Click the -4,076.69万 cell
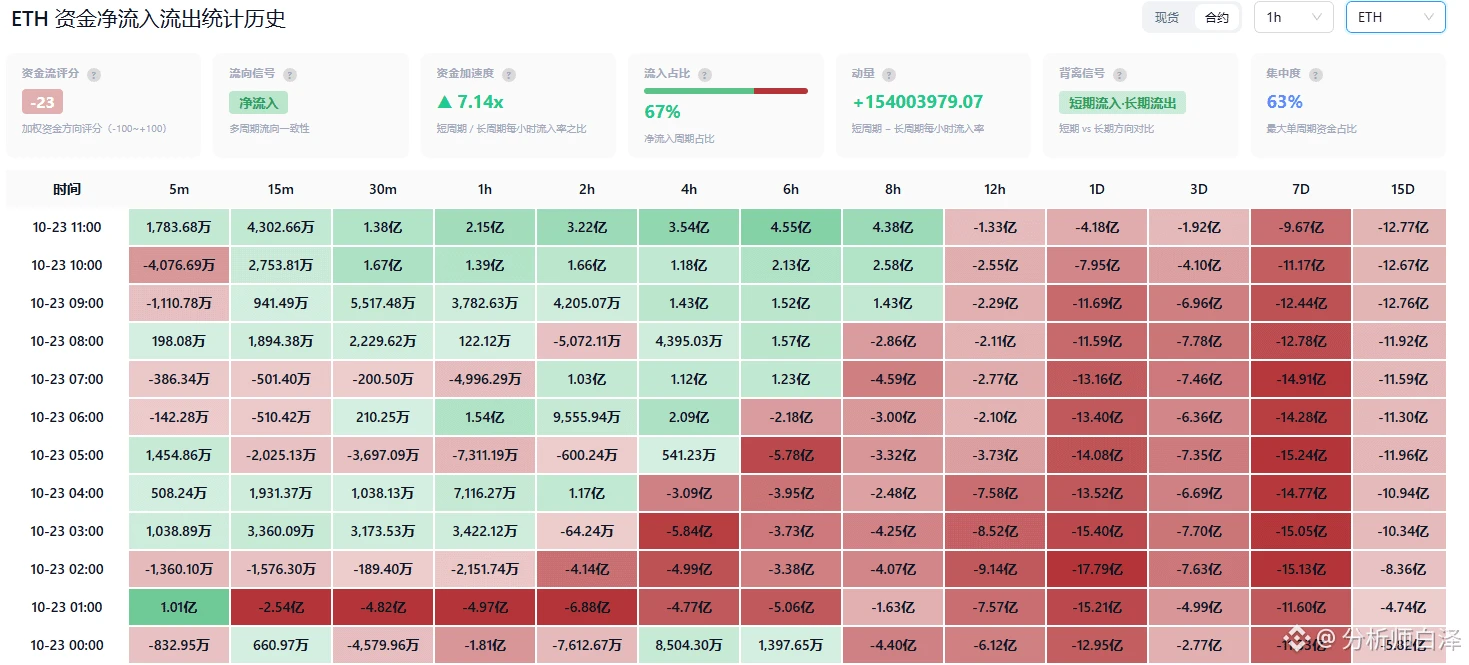The height and width of the screenshot is (665, 1469). (x=179, y=265)
